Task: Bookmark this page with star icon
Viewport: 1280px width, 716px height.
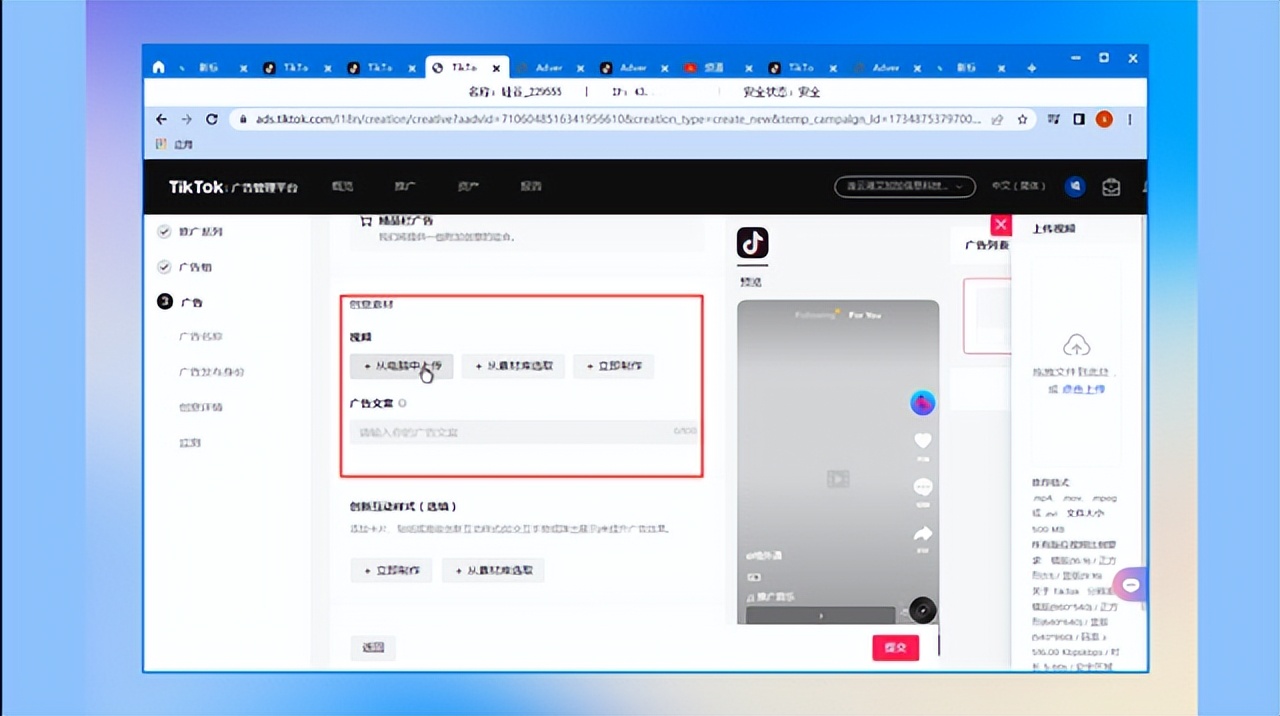Action: coord(1022,119)
